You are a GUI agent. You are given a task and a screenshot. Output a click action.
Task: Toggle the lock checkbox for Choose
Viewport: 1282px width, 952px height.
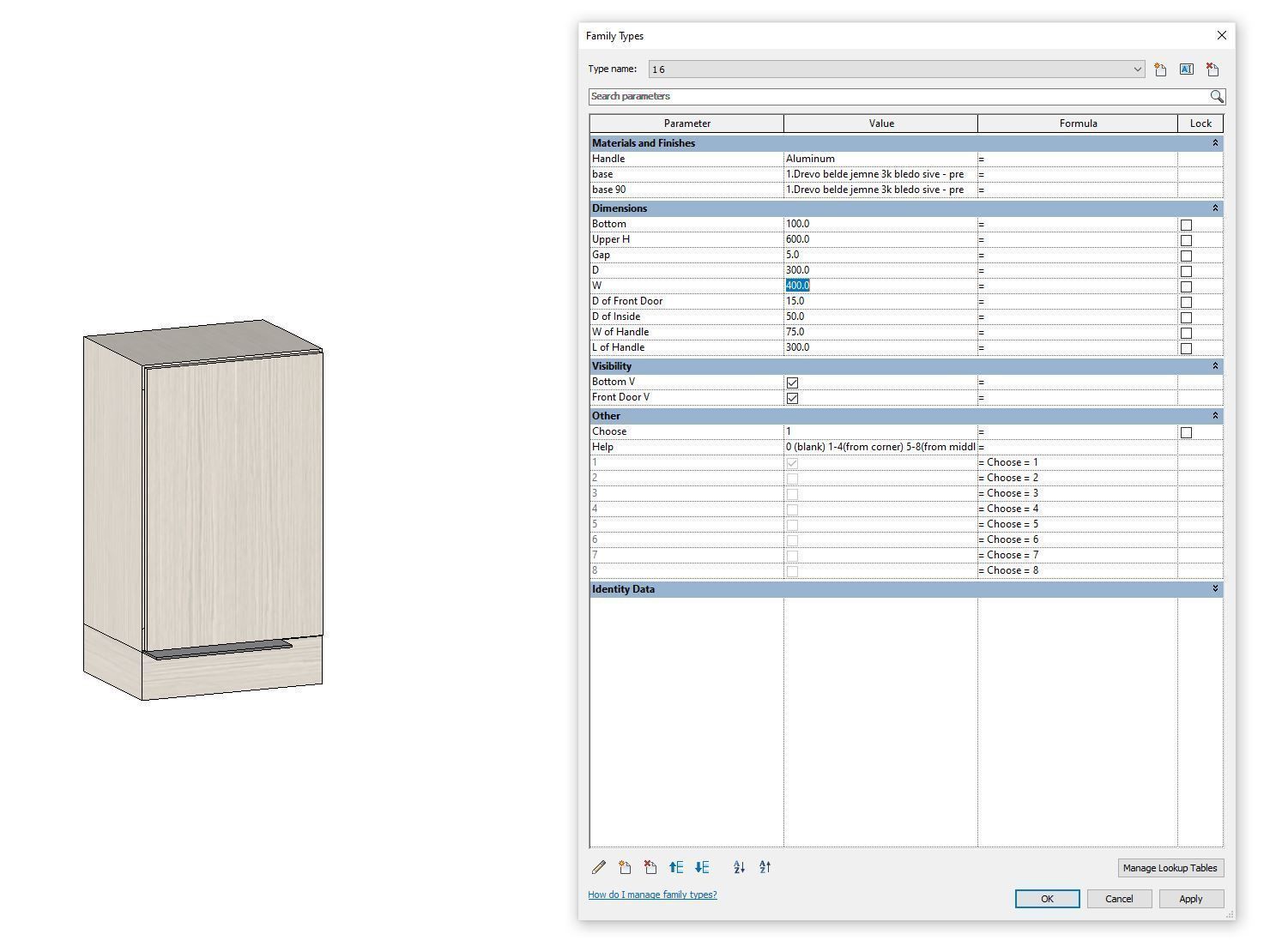[1186, 432]
